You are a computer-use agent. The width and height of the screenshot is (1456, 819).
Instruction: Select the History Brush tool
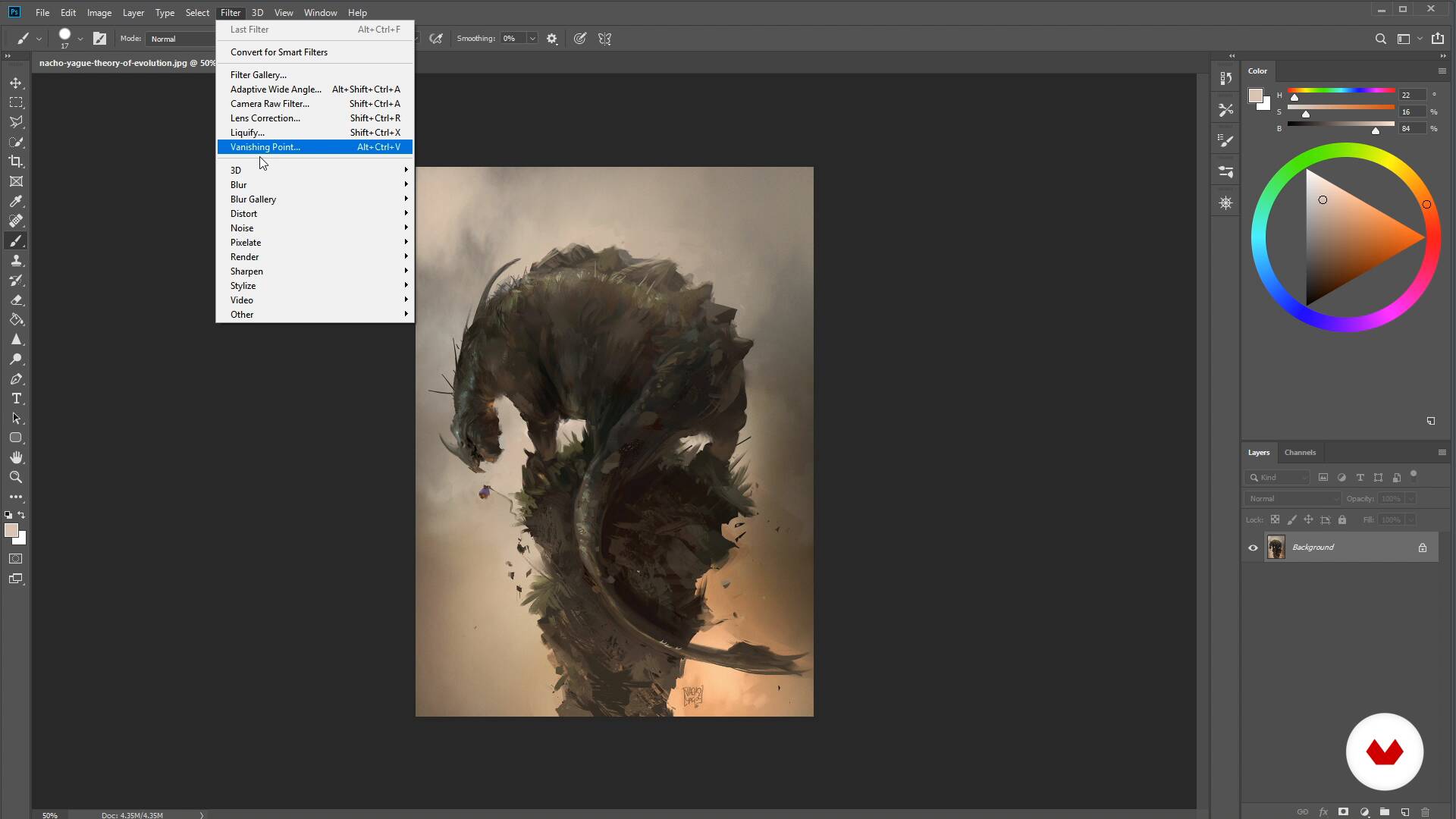click(x=16, y=280)
